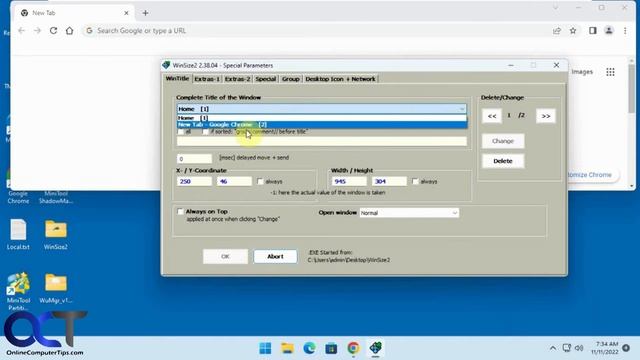Toggle the 'all' checkbox
Screen dimensions: 640x360
click(181, 132)
